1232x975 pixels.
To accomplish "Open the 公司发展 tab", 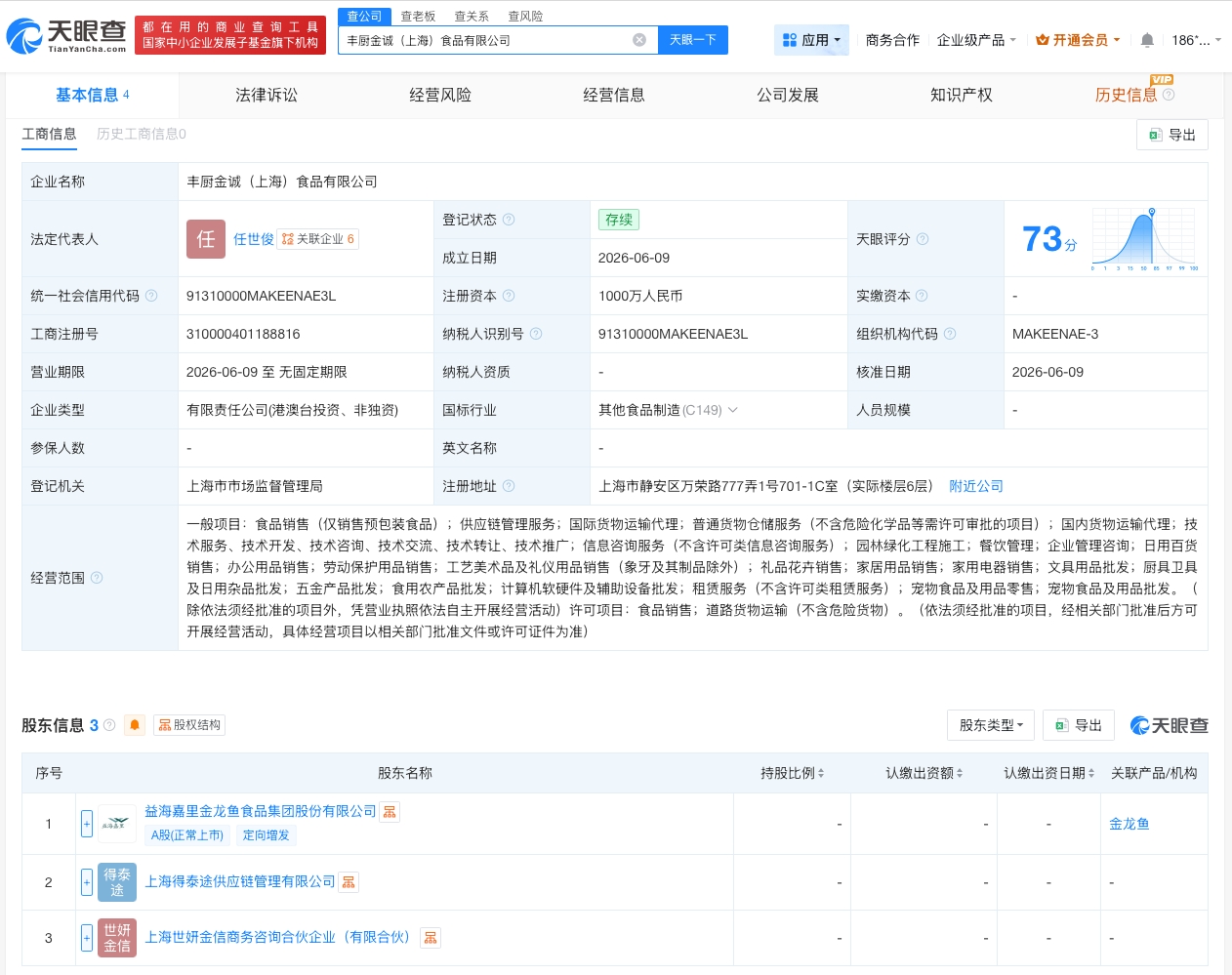I will point(788,95).
